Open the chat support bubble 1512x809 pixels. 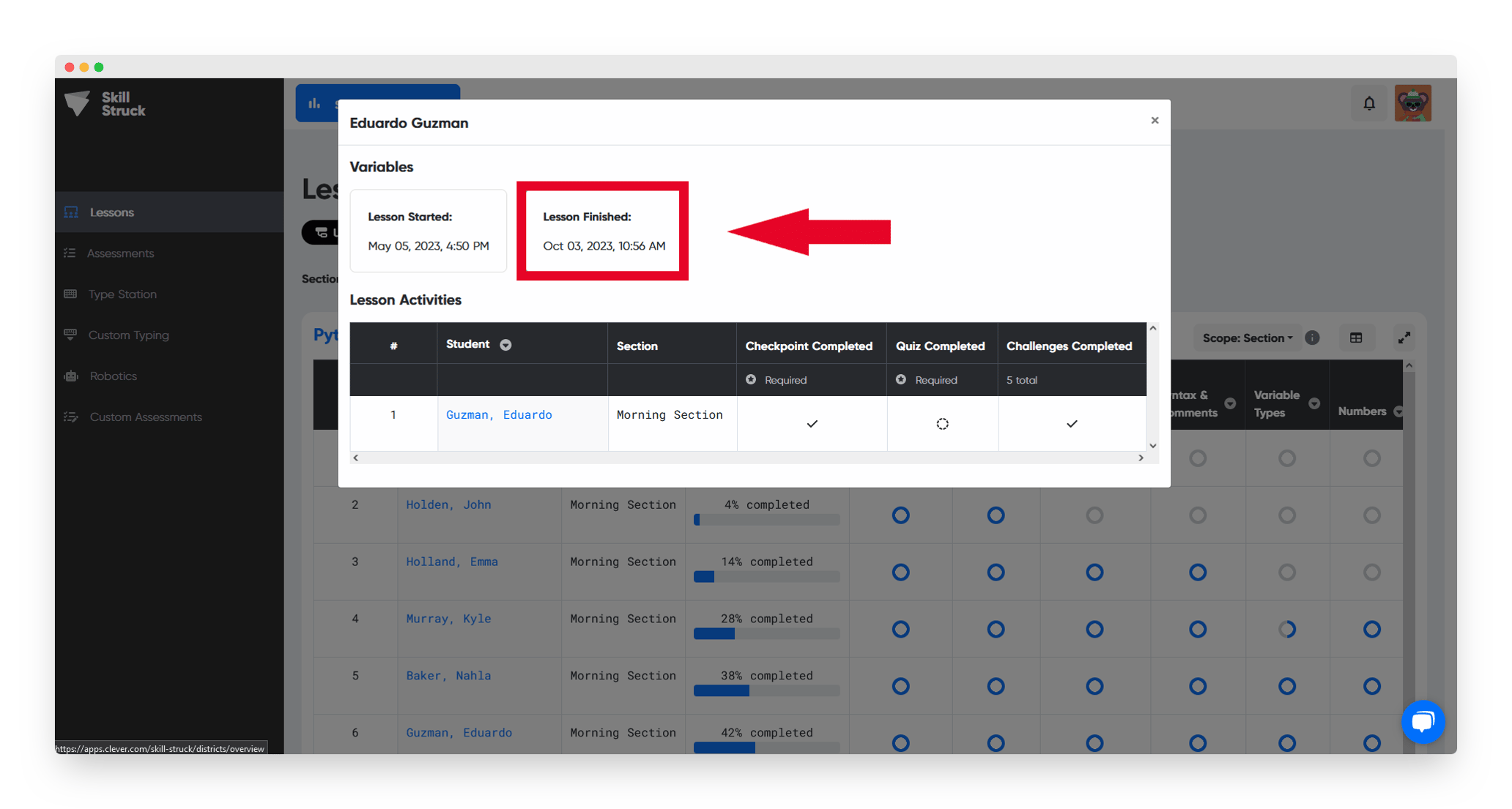1422,721
